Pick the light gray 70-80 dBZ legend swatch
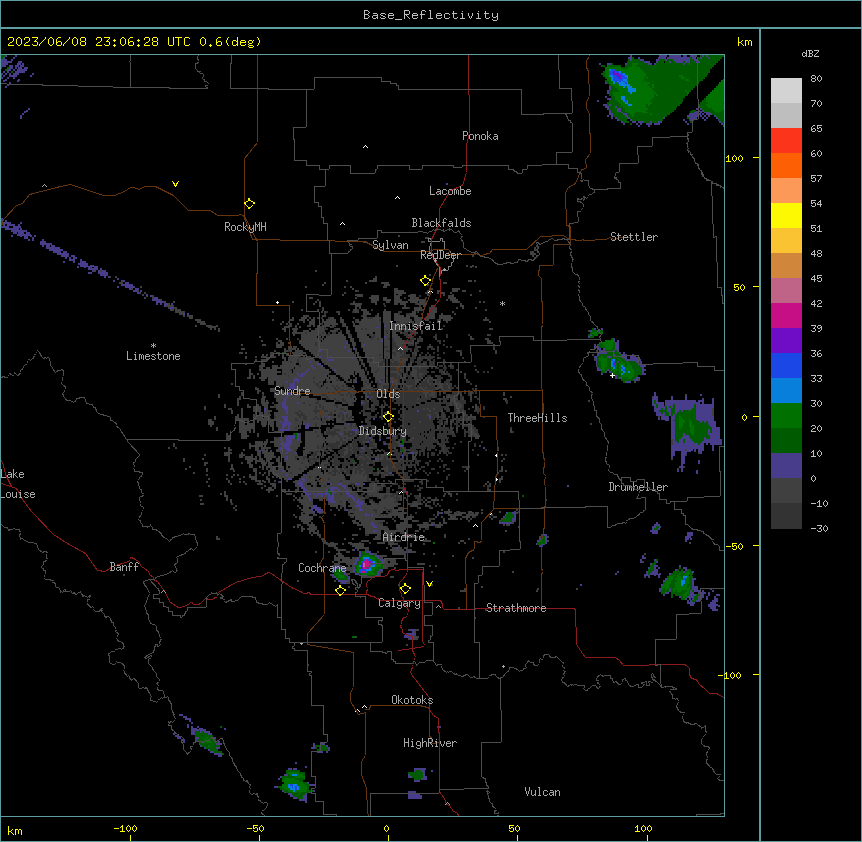 (786, 91)
